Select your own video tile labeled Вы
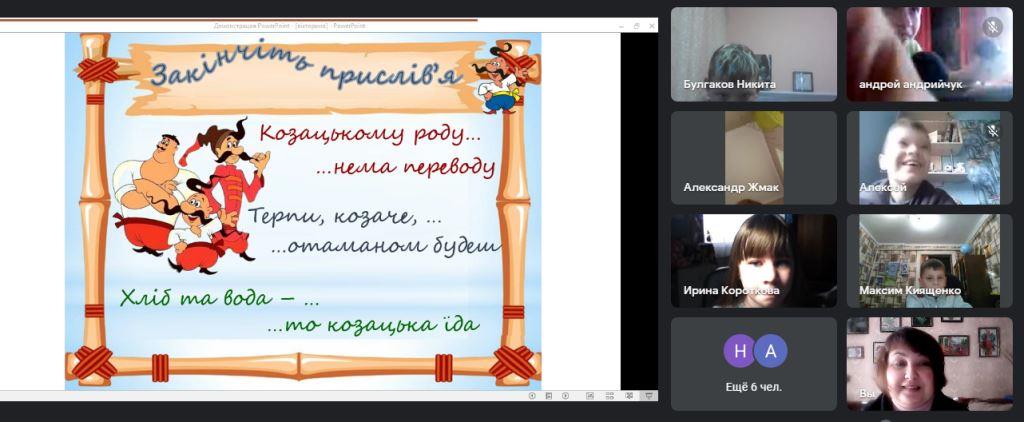The image size is (1024, 422). click(x=929, y=365)
